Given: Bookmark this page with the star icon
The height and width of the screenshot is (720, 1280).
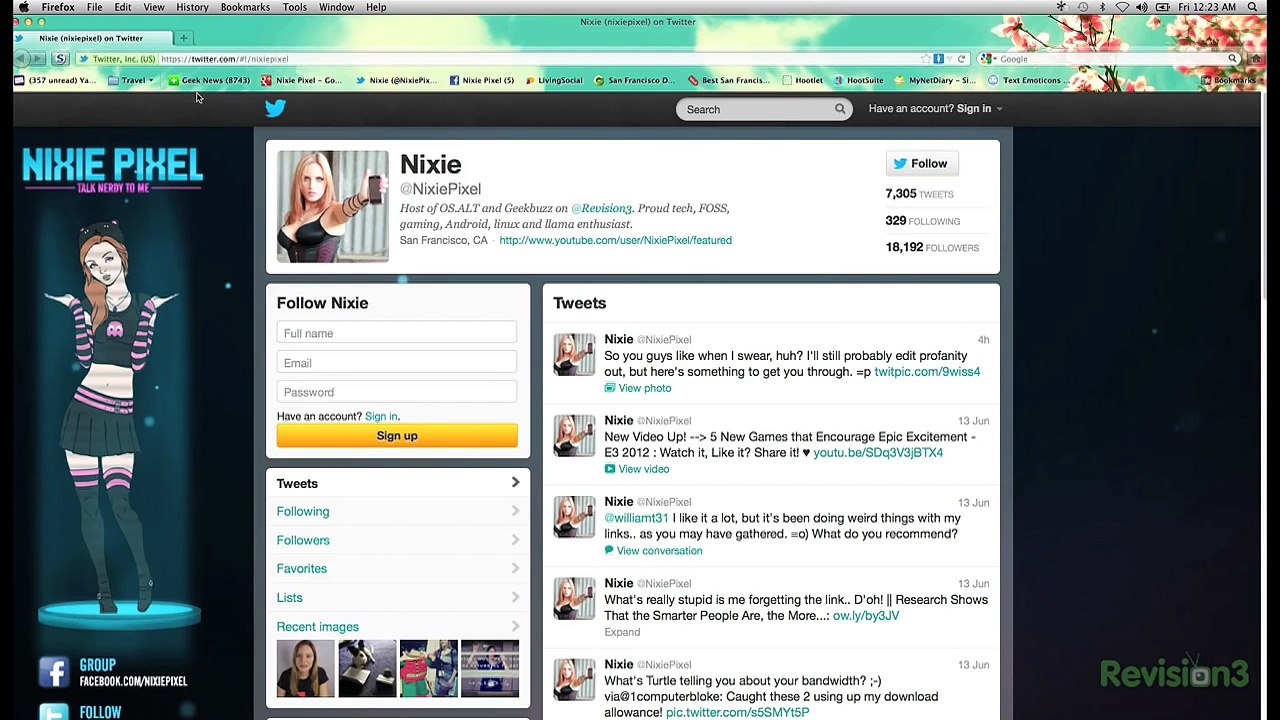Looking at the screenshot, I should click(925, 59).
